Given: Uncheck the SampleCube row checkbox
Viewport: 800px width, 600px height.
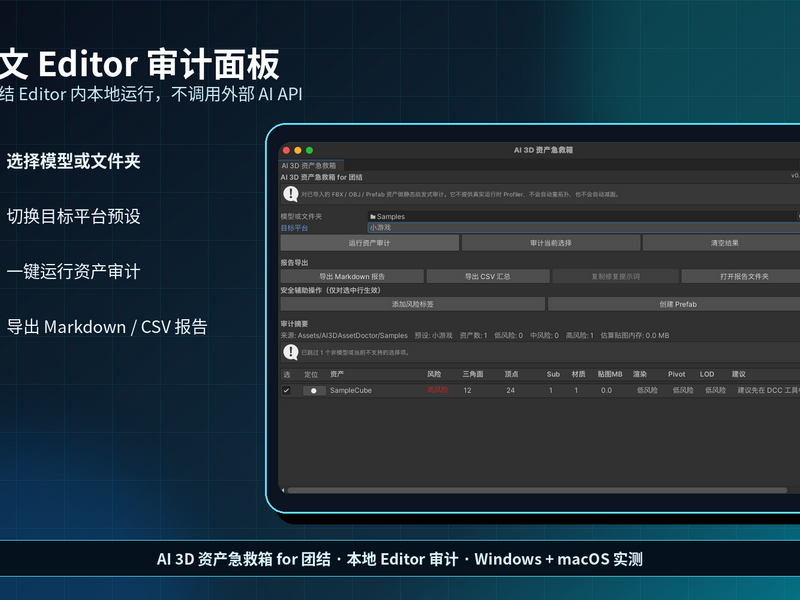Looking at the screenshot, I should click(x=286, y=390).
